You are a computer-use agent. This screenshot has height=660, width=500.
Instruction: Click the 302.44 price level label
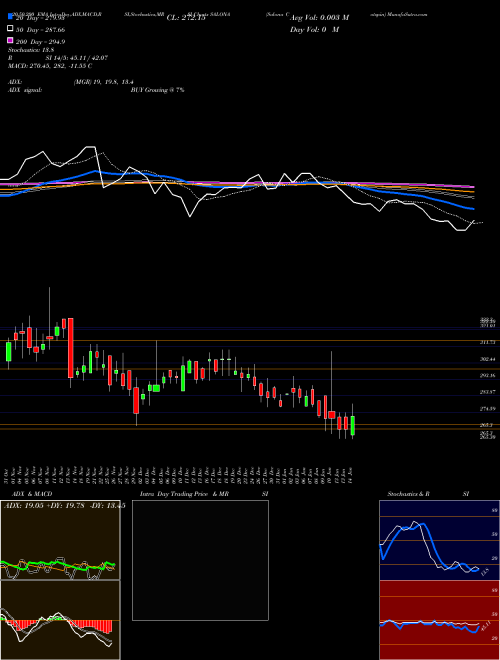click(x=487, y=359)
